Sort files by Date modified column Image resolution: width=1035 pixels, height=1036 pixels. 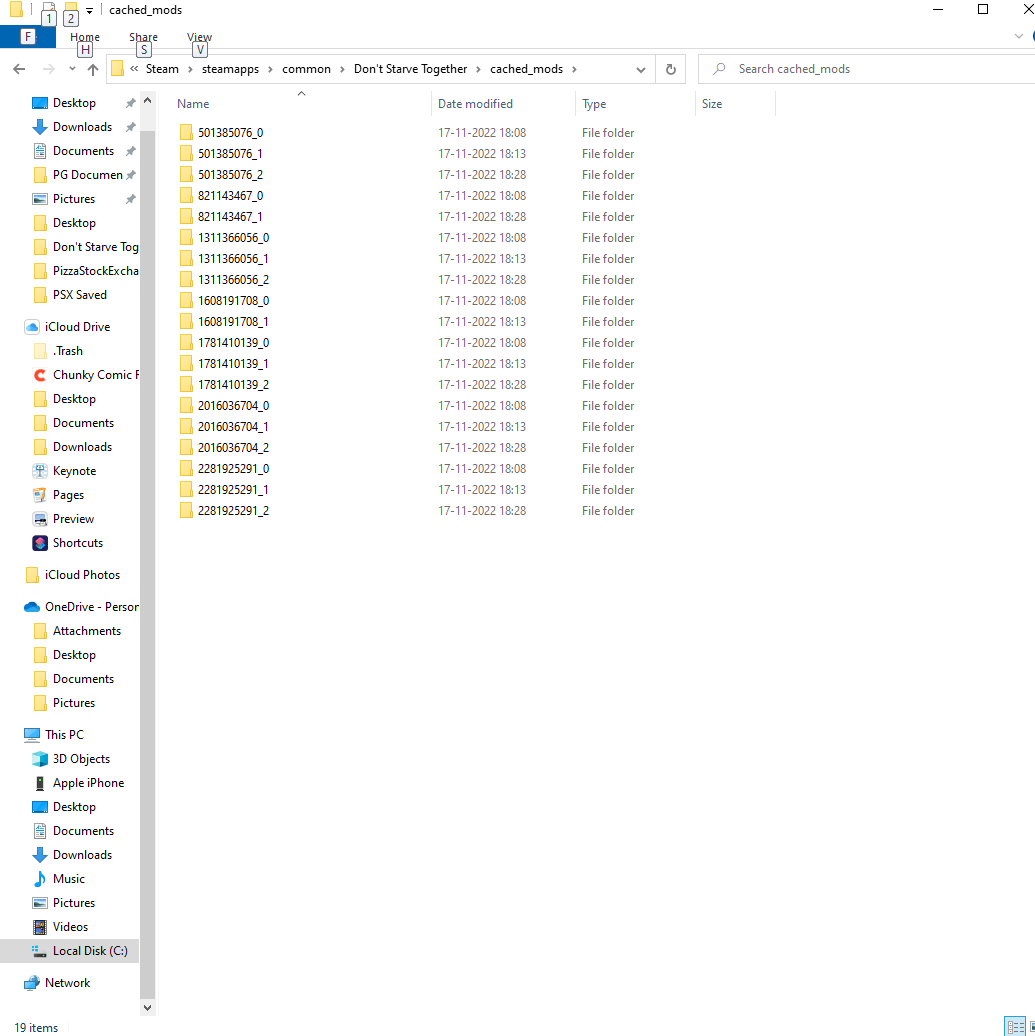(x=475, y=104)
